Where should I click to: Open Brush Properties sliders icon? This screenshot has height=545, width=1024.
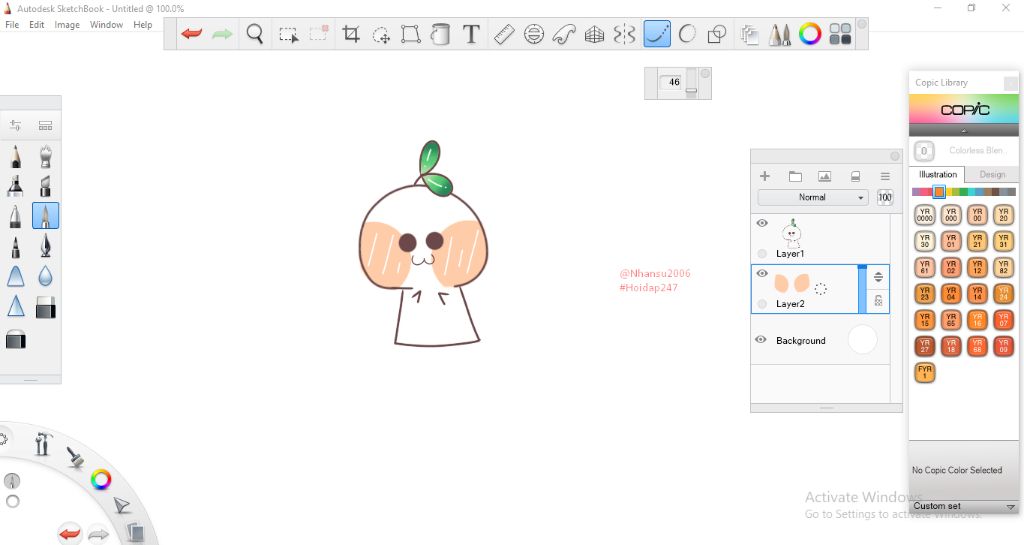[15, 125]
